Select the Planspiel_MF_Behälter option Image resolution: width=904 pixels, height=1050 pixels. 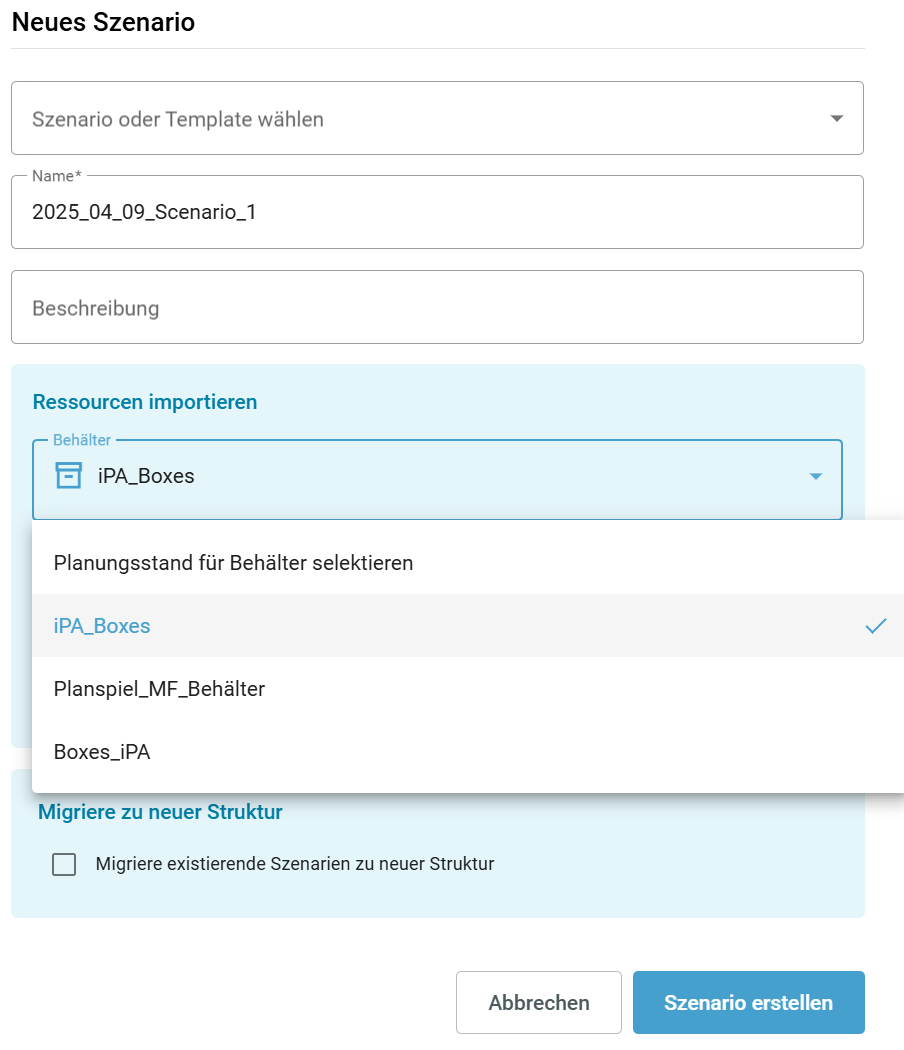click(x=468, y=688)
